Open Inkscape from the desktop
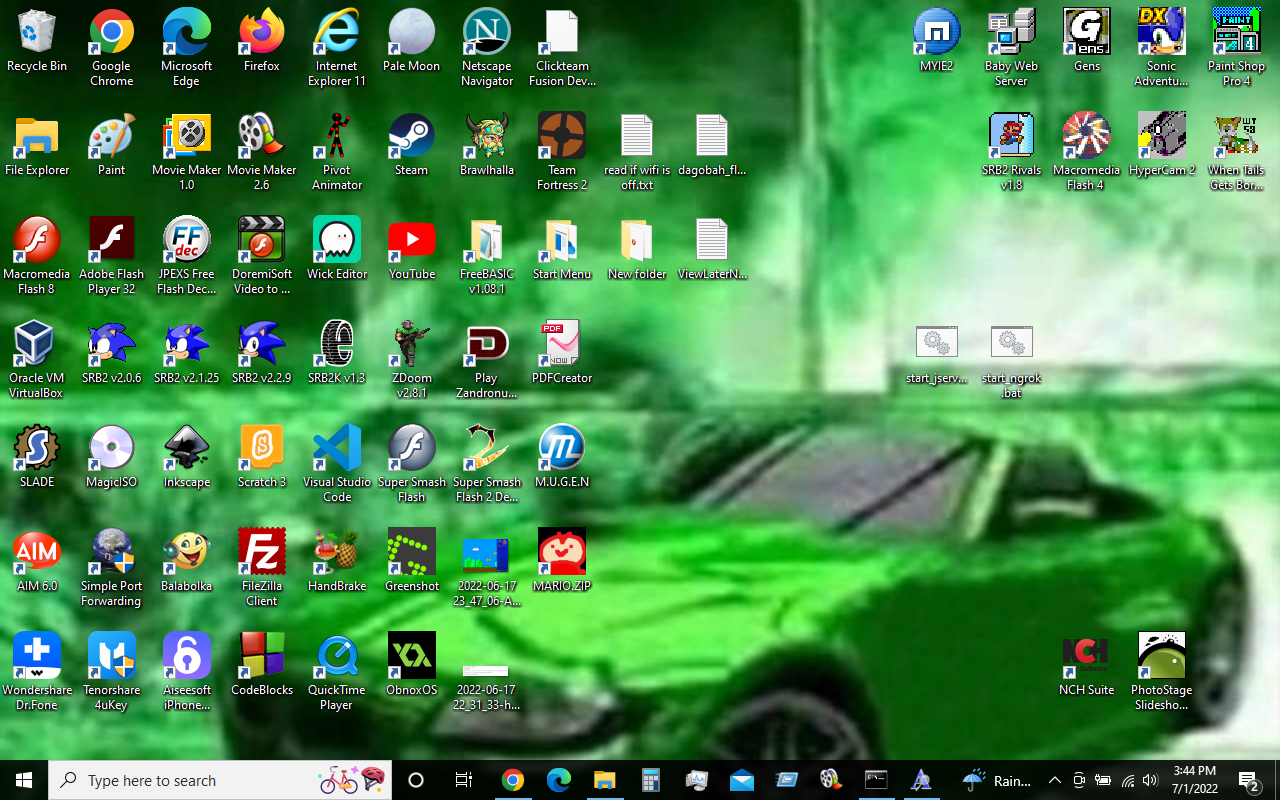 (x=187, y=456)
